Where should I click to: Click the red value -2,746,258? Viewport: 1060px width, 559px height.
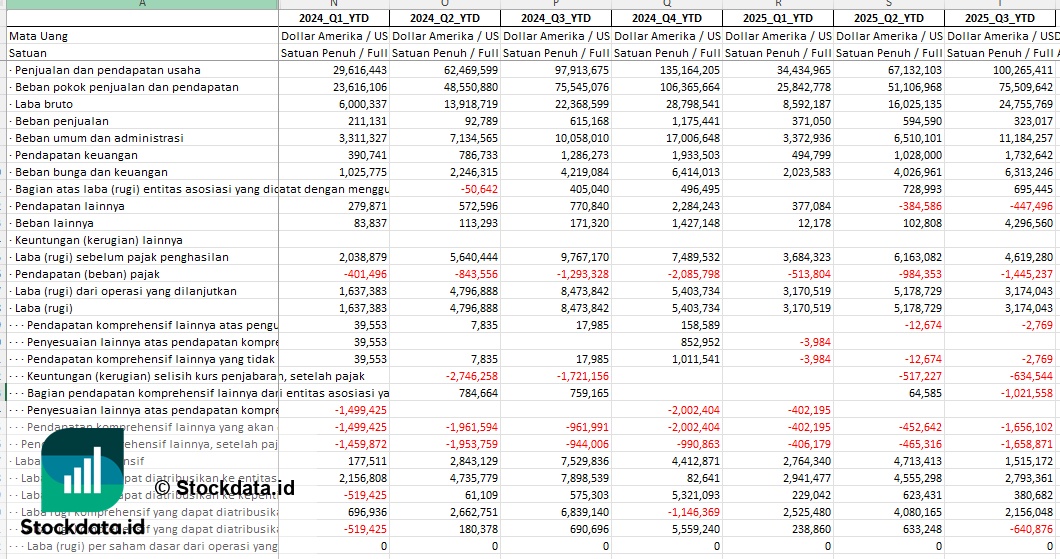click(472, 376)
